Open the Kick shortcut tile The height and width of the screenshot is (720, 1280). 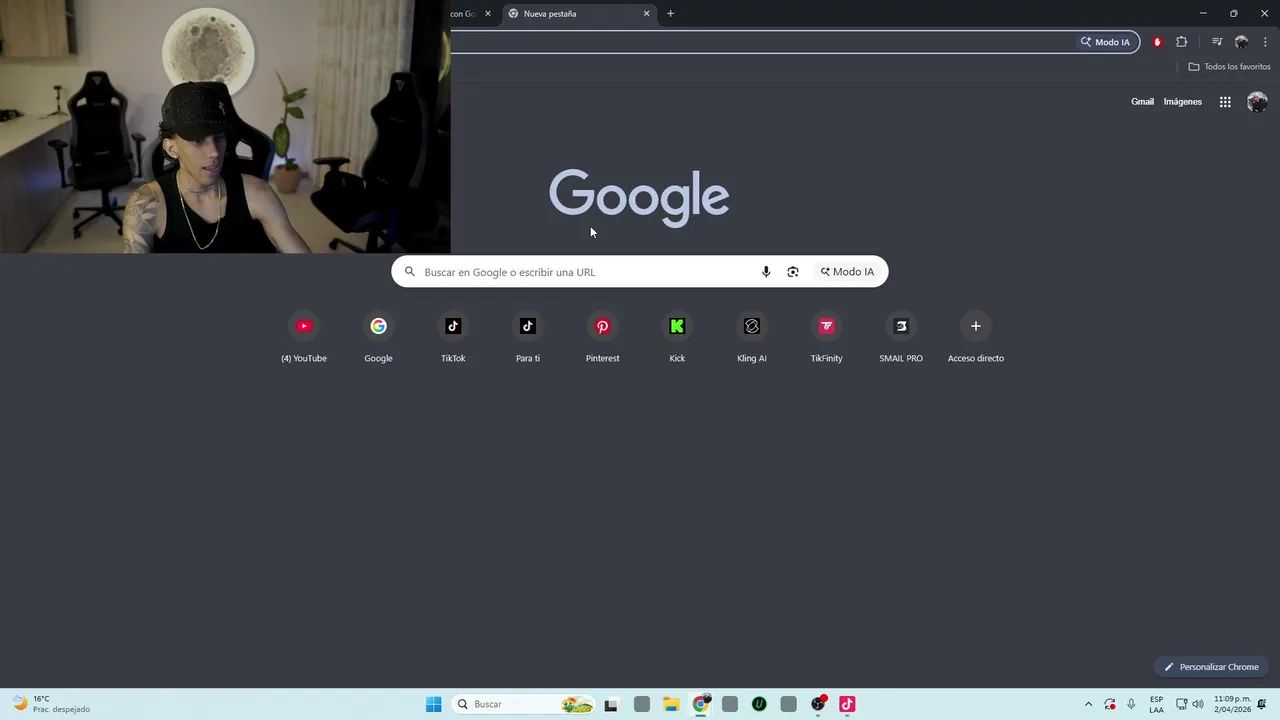677,337
